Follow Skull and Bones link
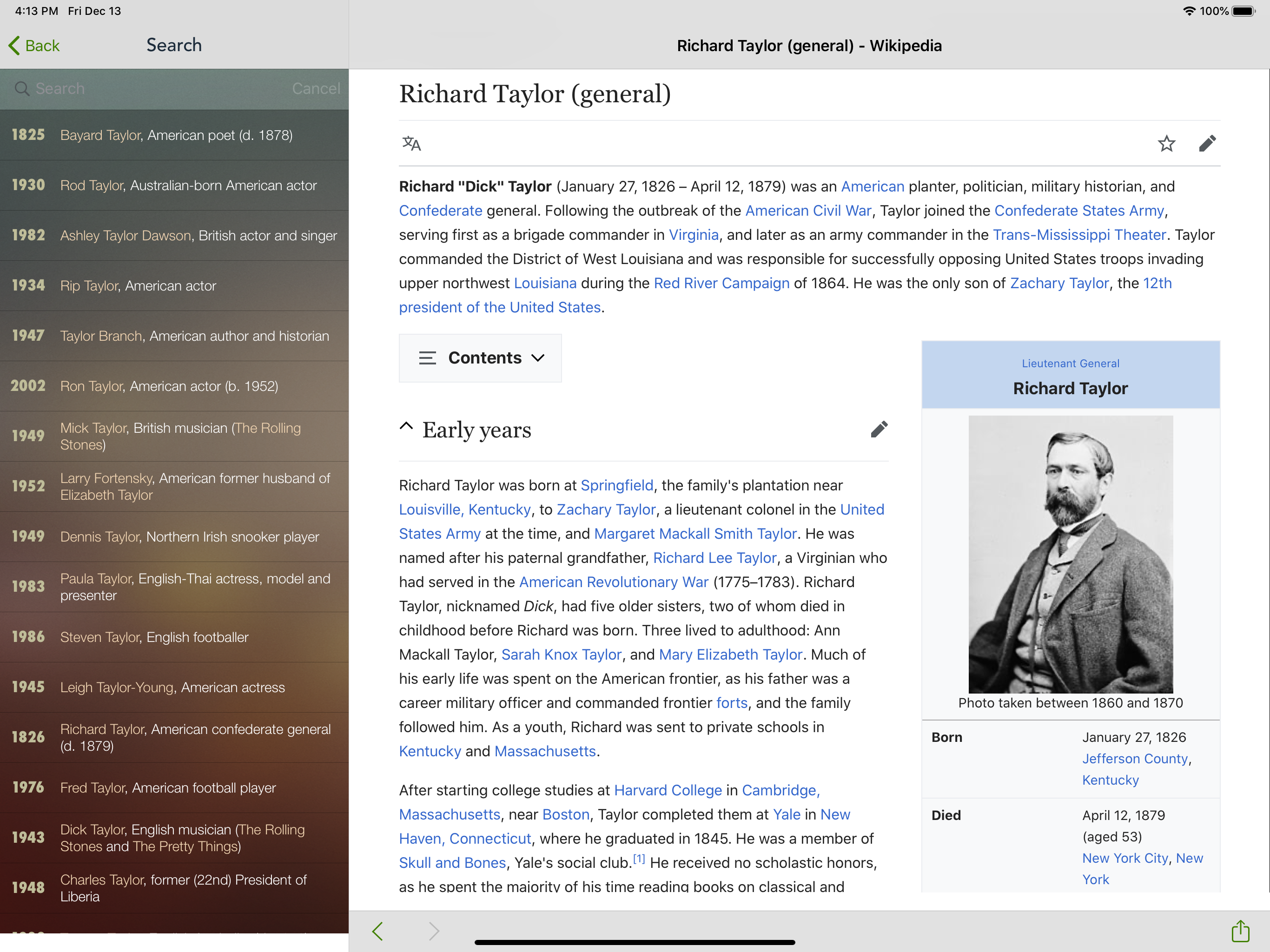The height and width of the screenshot is (952, 1270). point(452,862)
